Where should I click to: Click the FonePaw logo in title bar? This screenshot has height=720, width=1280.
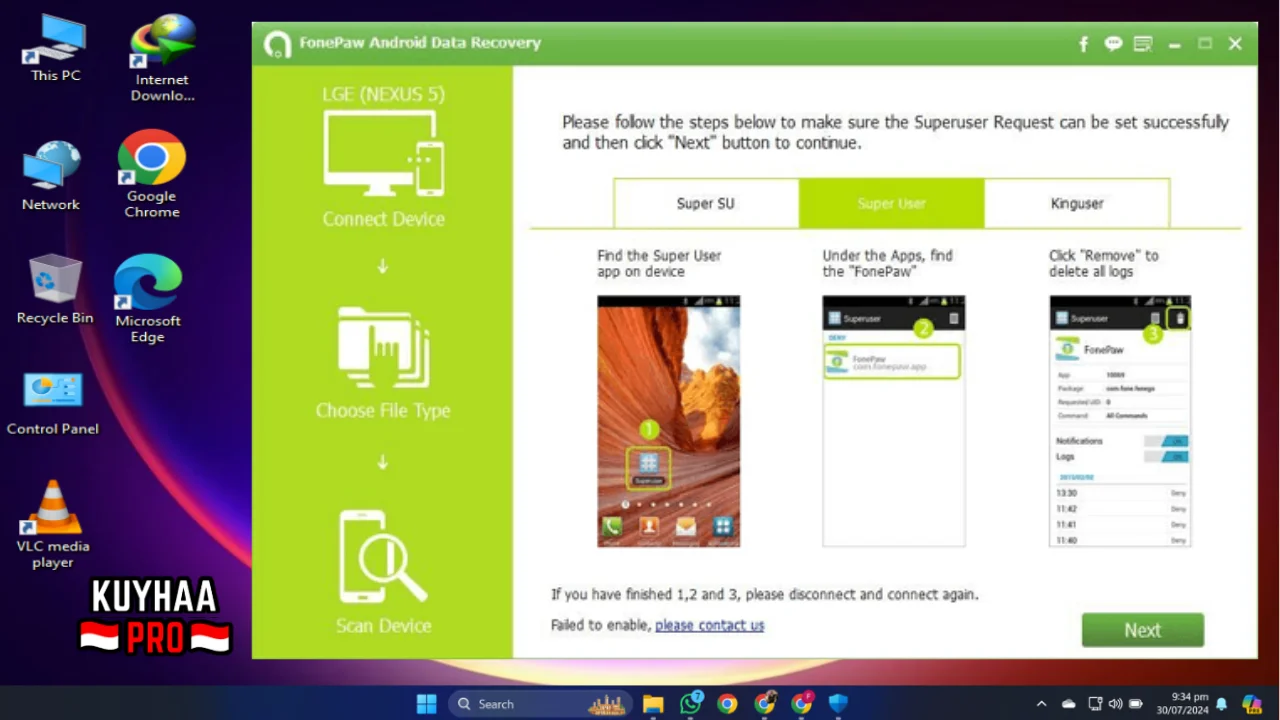(277, 44)
